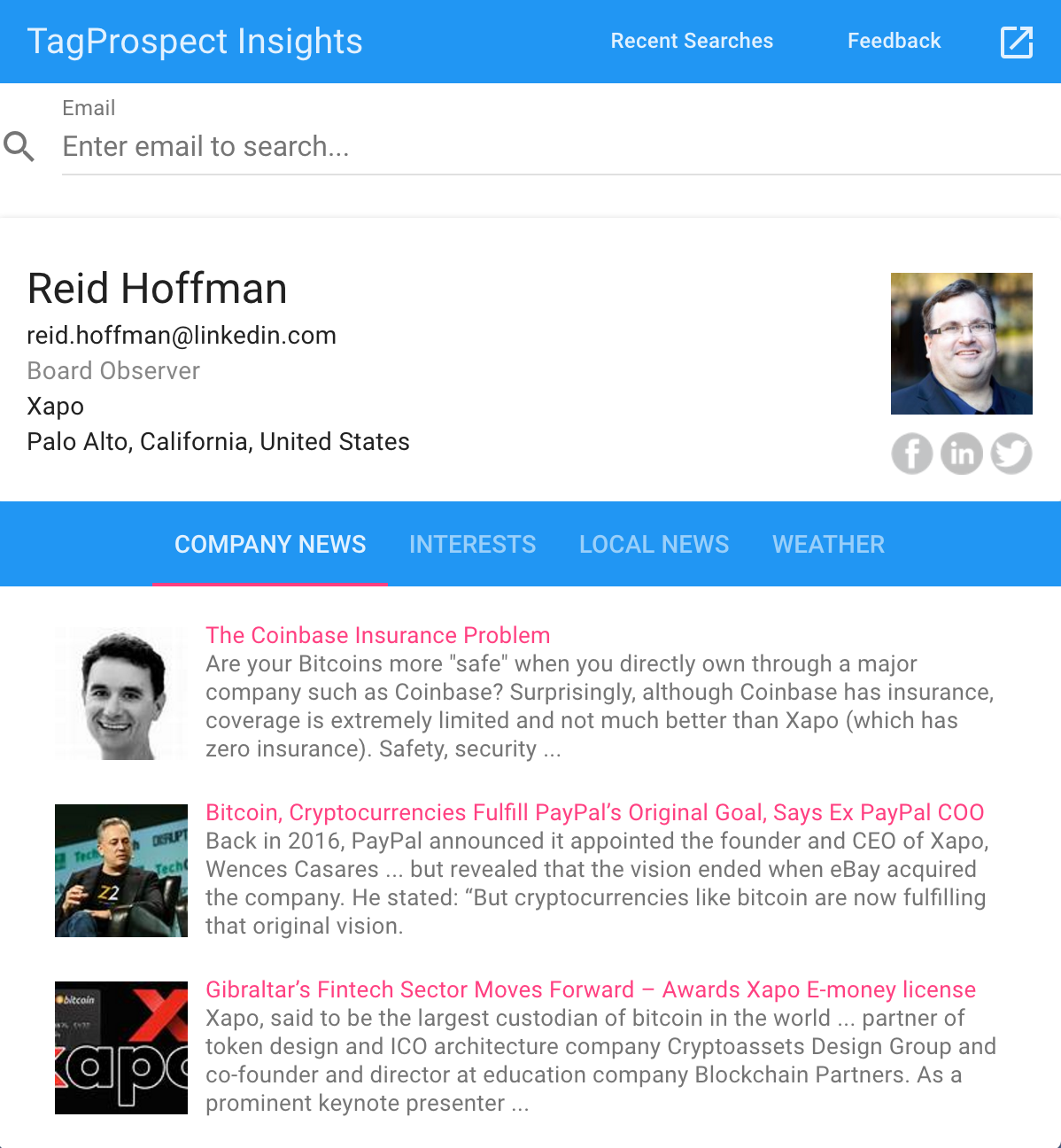Screen dimensions: 1061x1148
Task: Click the Reid Hoffman name heading
Action: [x=157, y=289]
